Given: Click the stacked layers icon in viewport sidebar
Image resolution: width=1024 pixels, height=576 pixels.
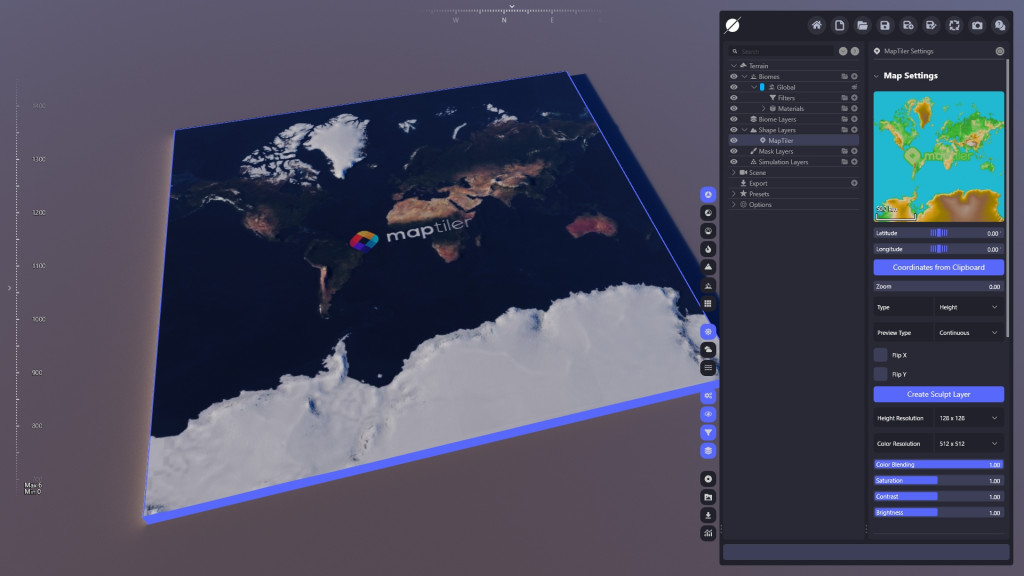Looking at the screenshot, I should point(708,451).
